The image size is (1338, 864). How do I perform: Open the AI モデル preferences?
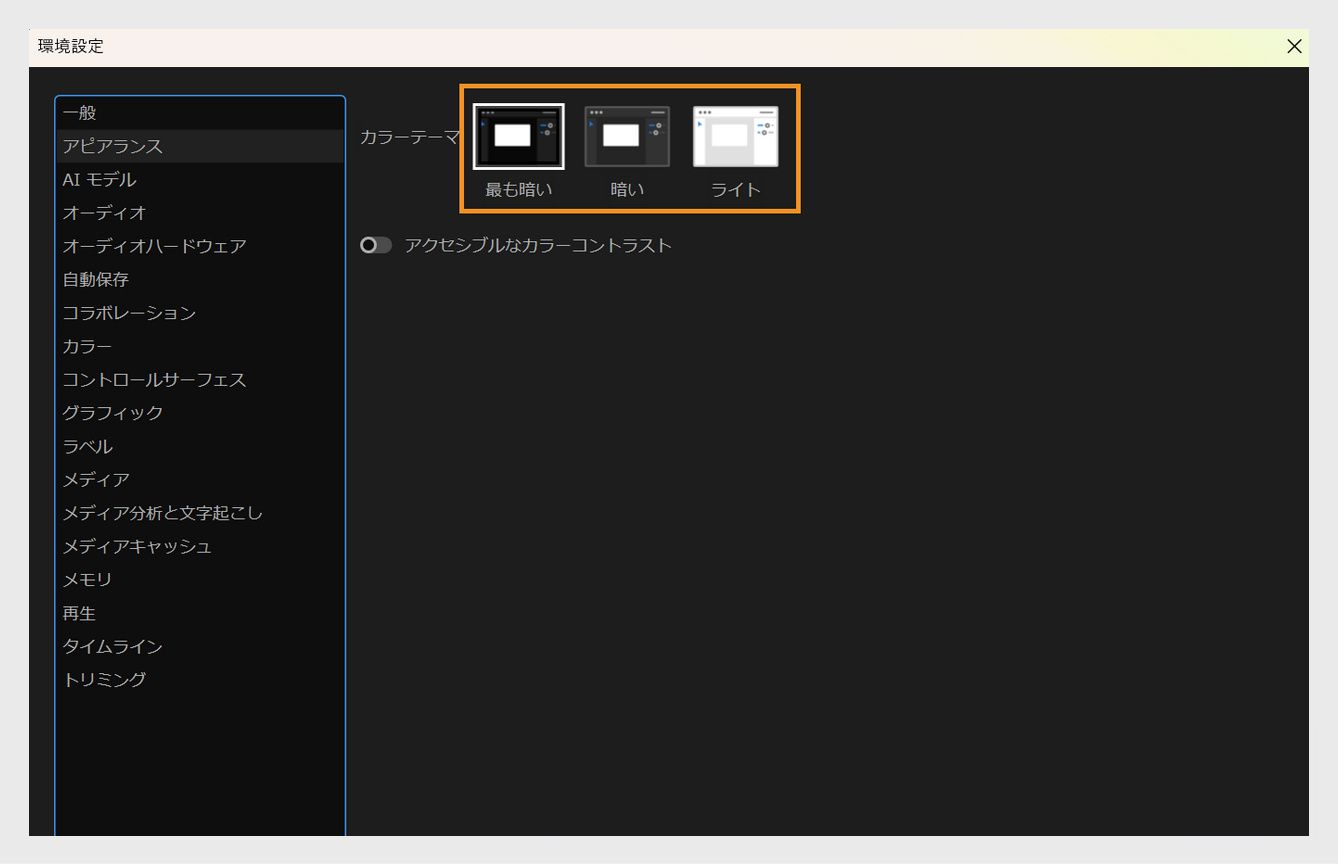tap(200, 180)
